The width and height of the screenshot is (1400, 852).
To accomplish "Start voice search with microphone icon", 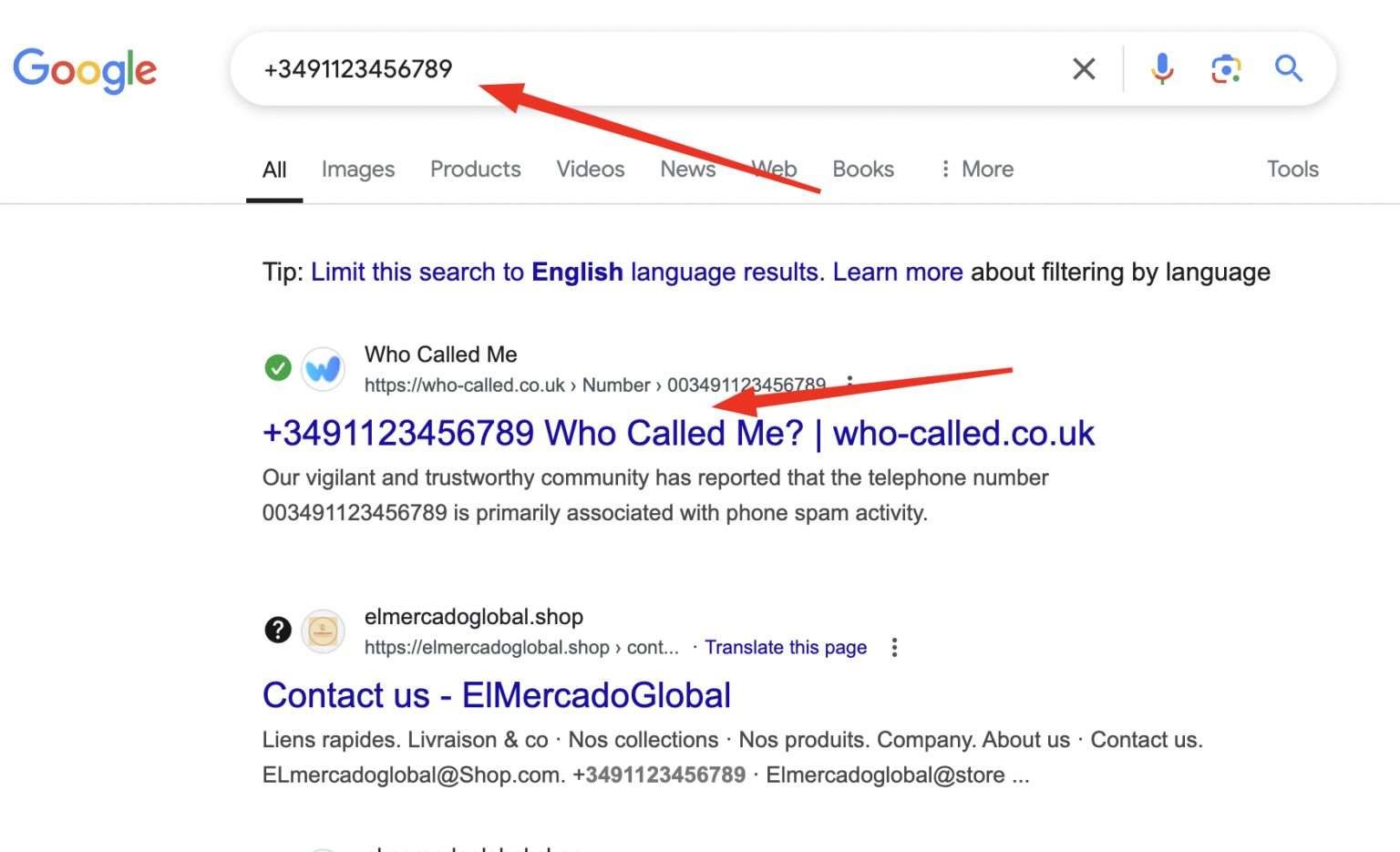I will point(1162,69).
